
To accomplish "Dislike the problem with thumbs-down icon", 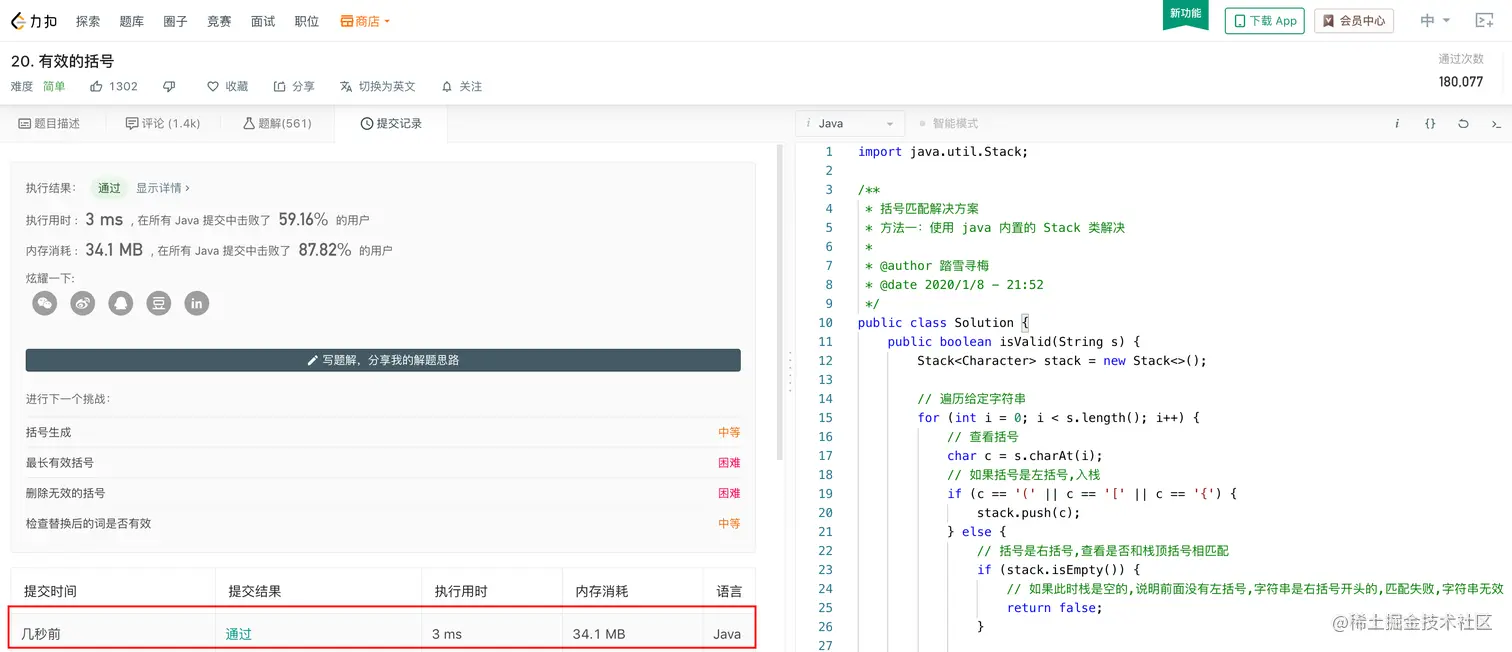I will coord(169,87).
